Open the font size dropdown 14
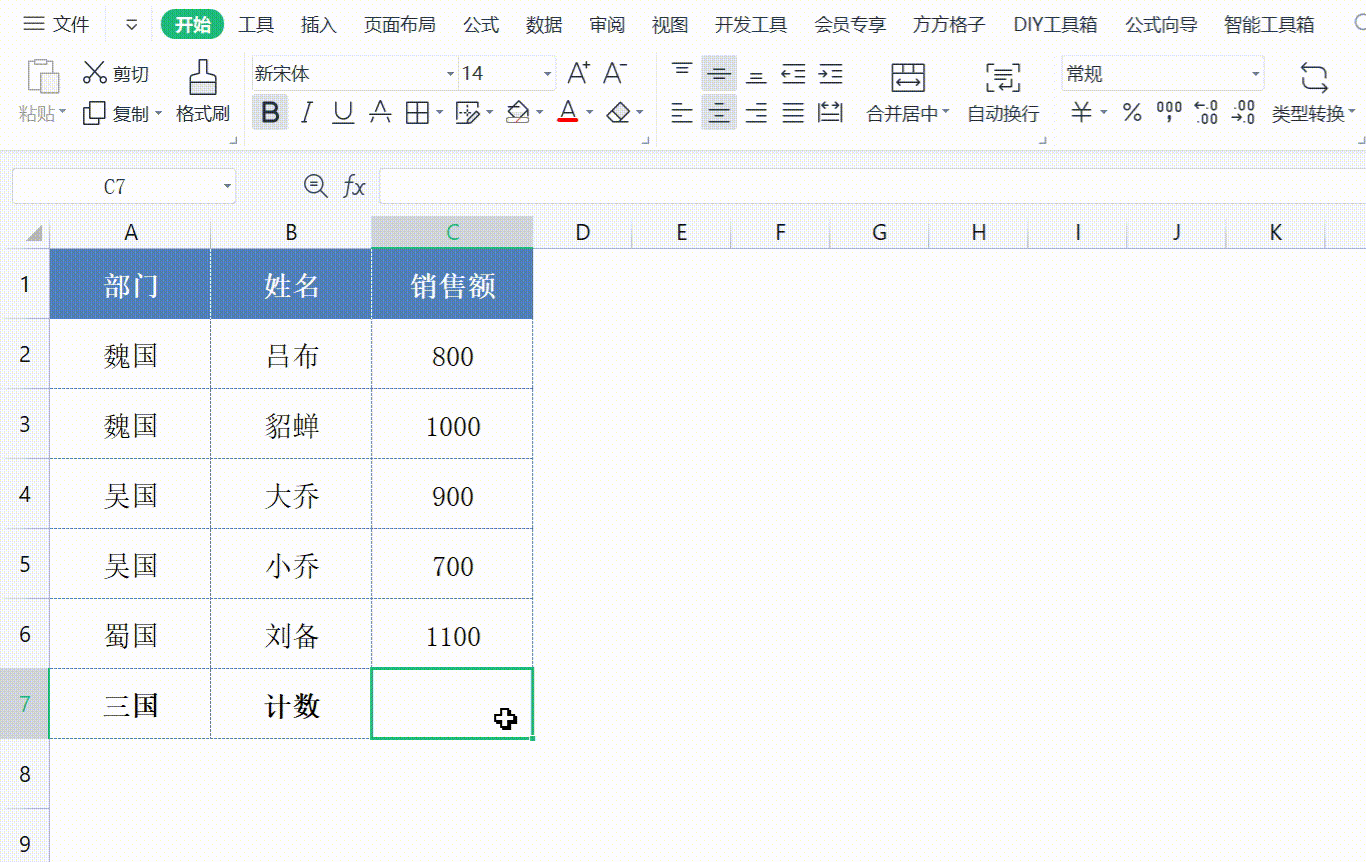This screenshot has height=862, width=1366. pyautogui.click(x=547, y=74)
